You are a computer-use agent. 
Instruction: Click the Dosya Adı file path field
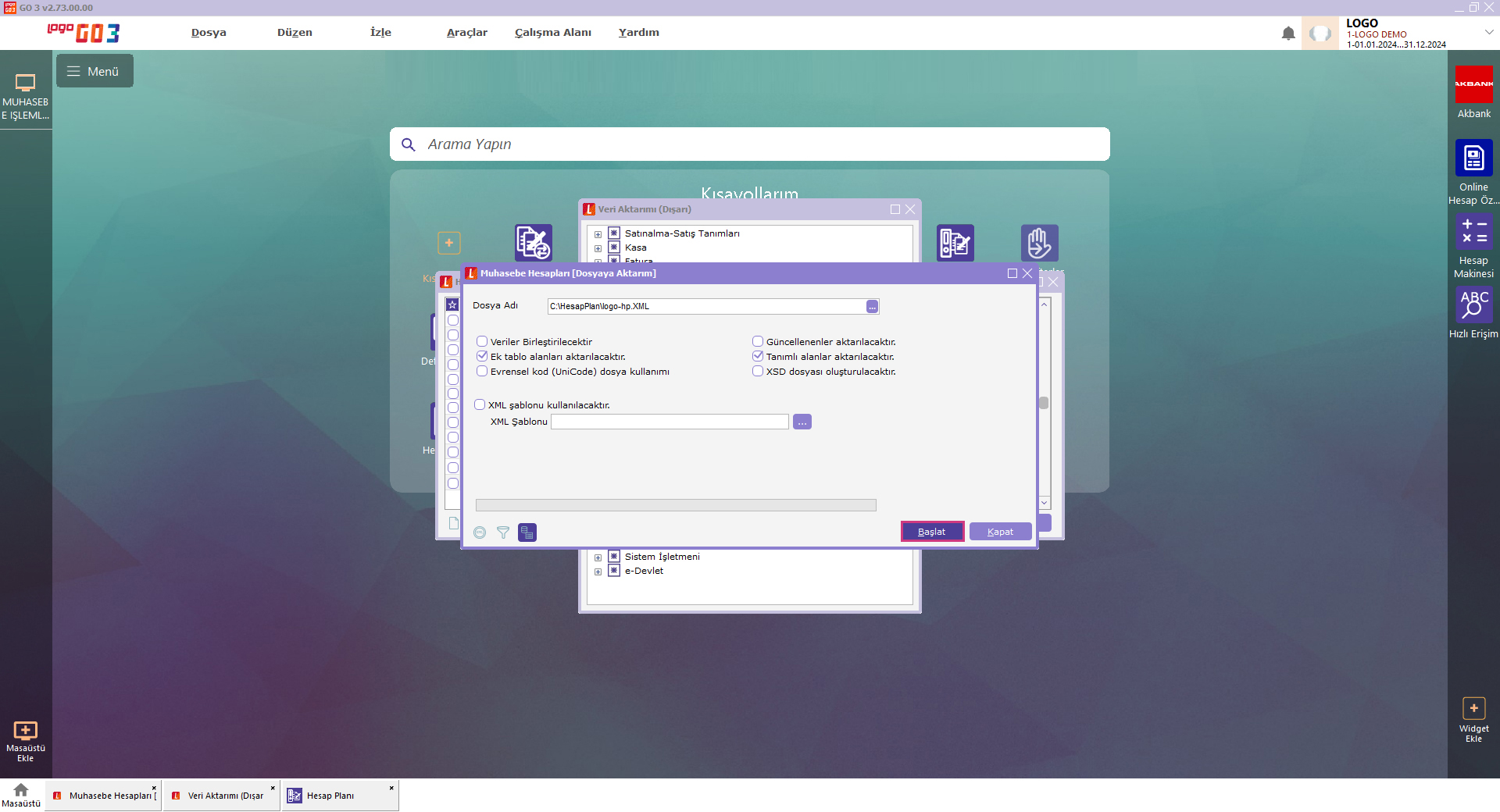[x=705, y=306]
